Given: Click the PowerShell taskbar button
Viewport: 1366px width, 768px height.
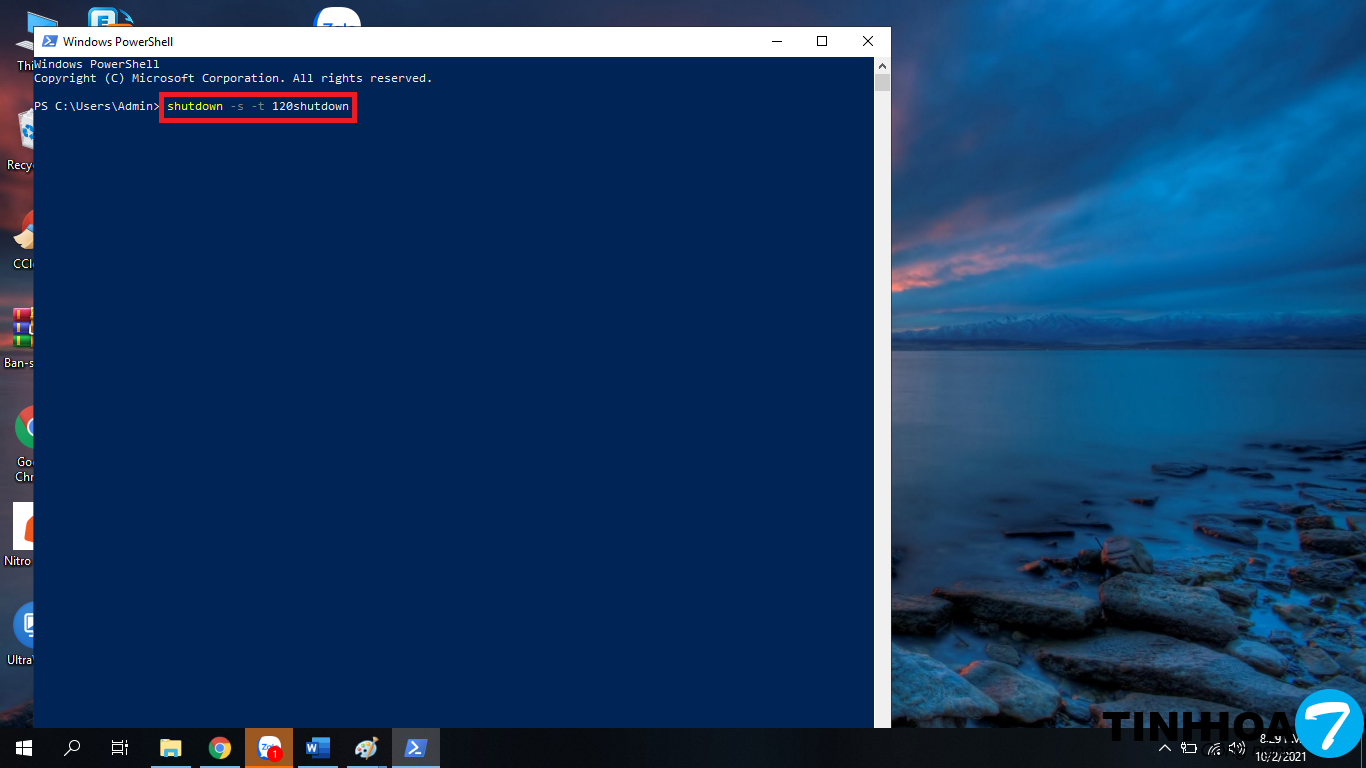Looking at the screenshot, I should (x=415, y=747).
